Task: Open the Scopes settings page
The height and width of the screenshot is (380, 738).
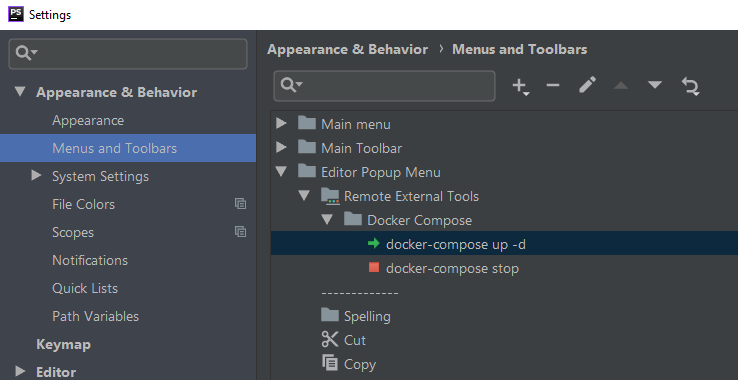Action: pos(73,232)
